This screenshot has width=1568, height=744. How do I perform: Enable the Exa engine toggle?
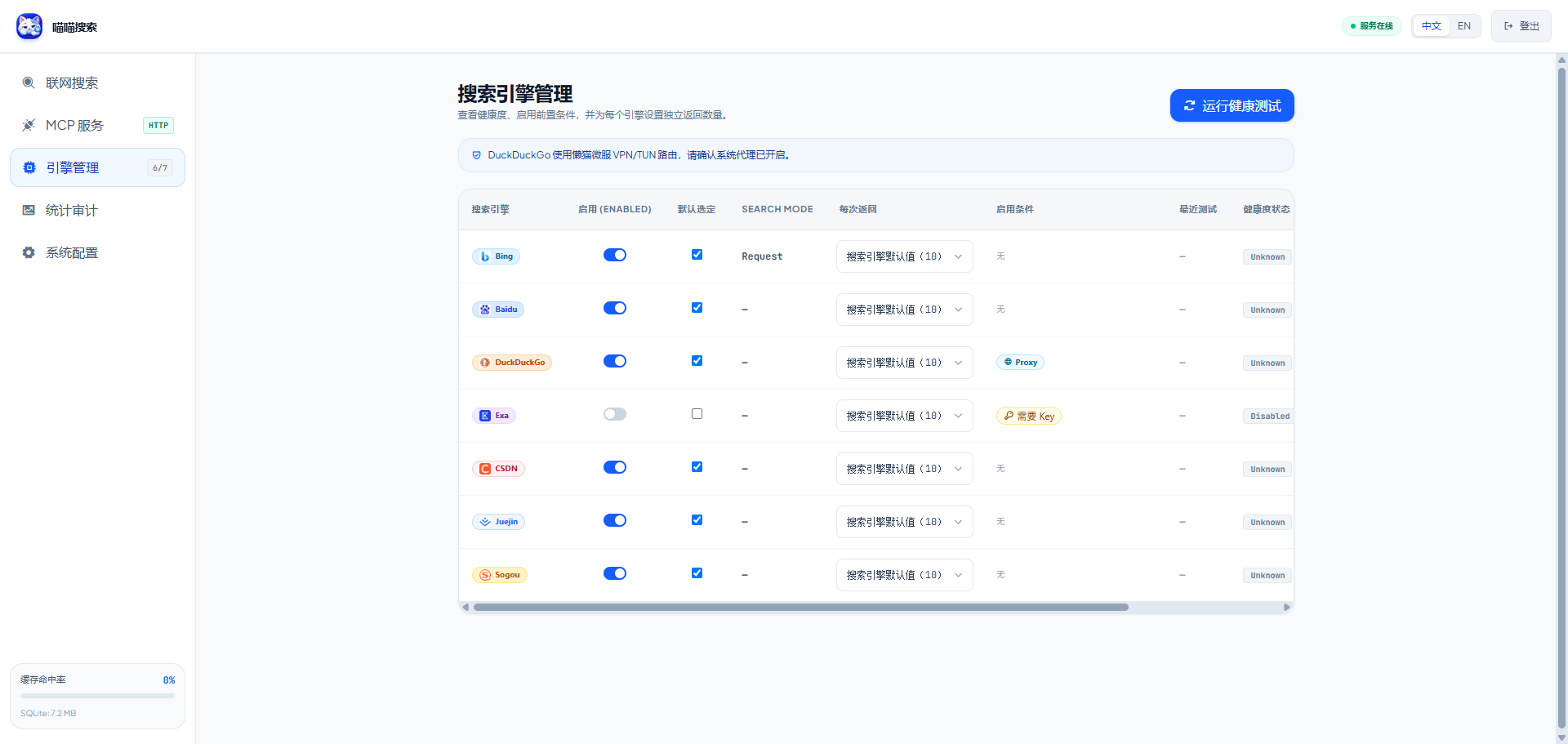click(x=615, y=414)
